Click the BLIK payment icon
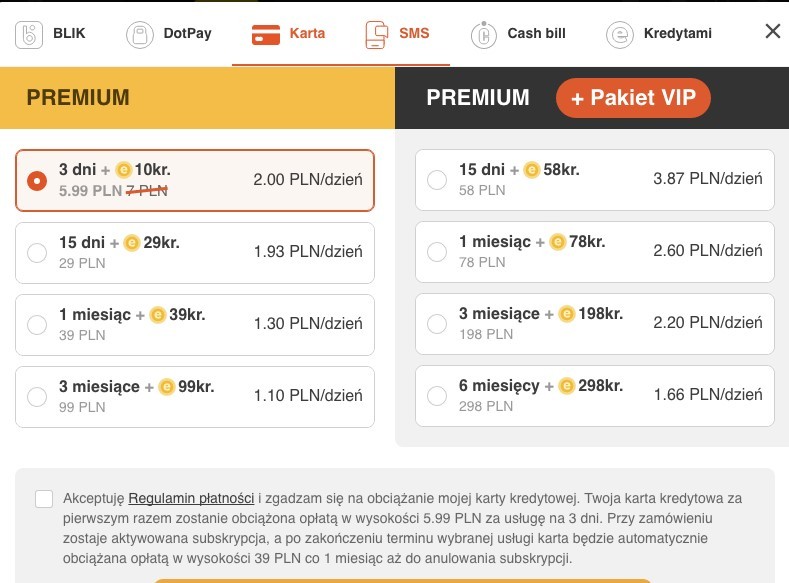 [x=29, y=35]
